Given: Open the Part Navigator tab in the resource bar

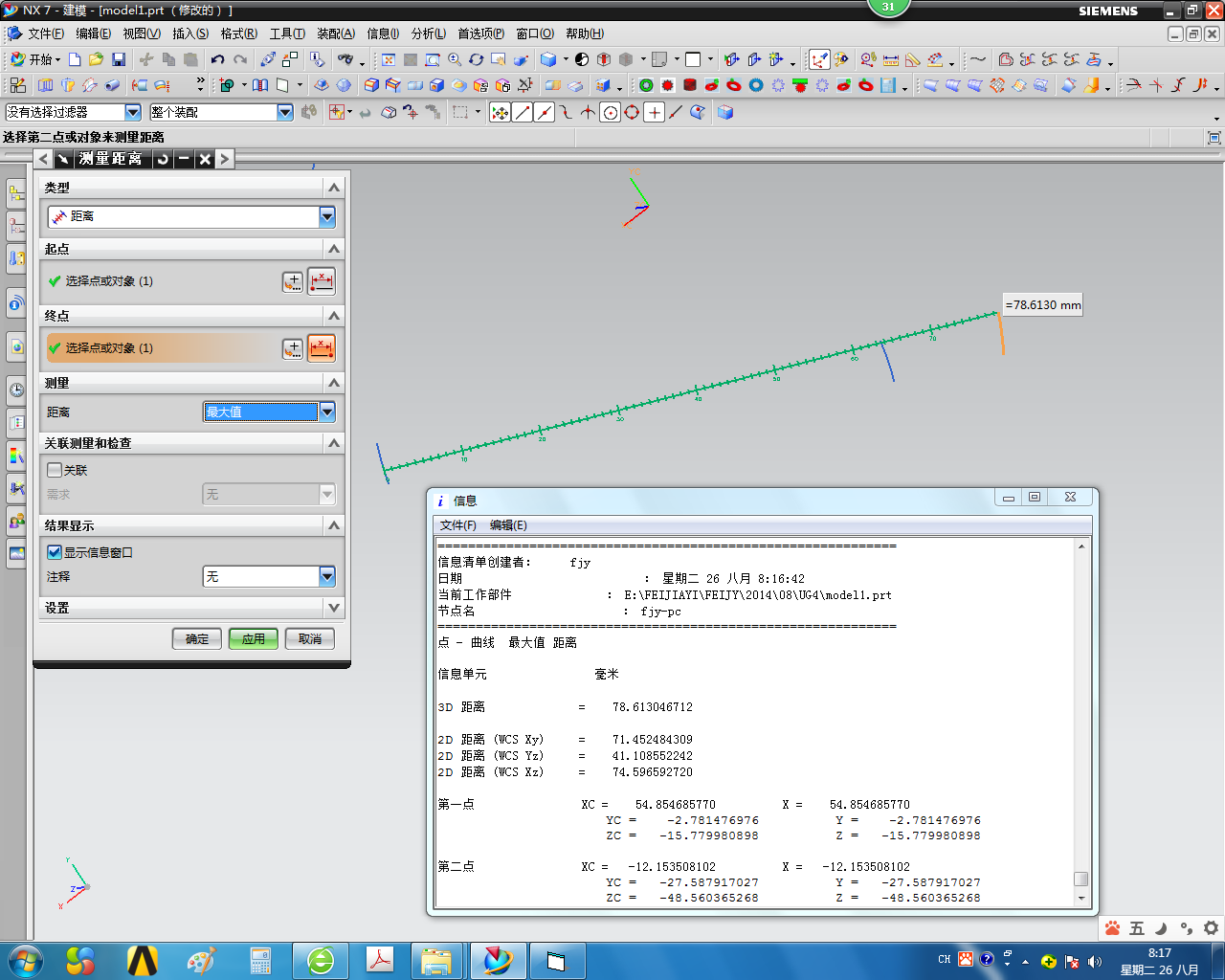Looking at the screenshot, I should click(x=16, y=227).
